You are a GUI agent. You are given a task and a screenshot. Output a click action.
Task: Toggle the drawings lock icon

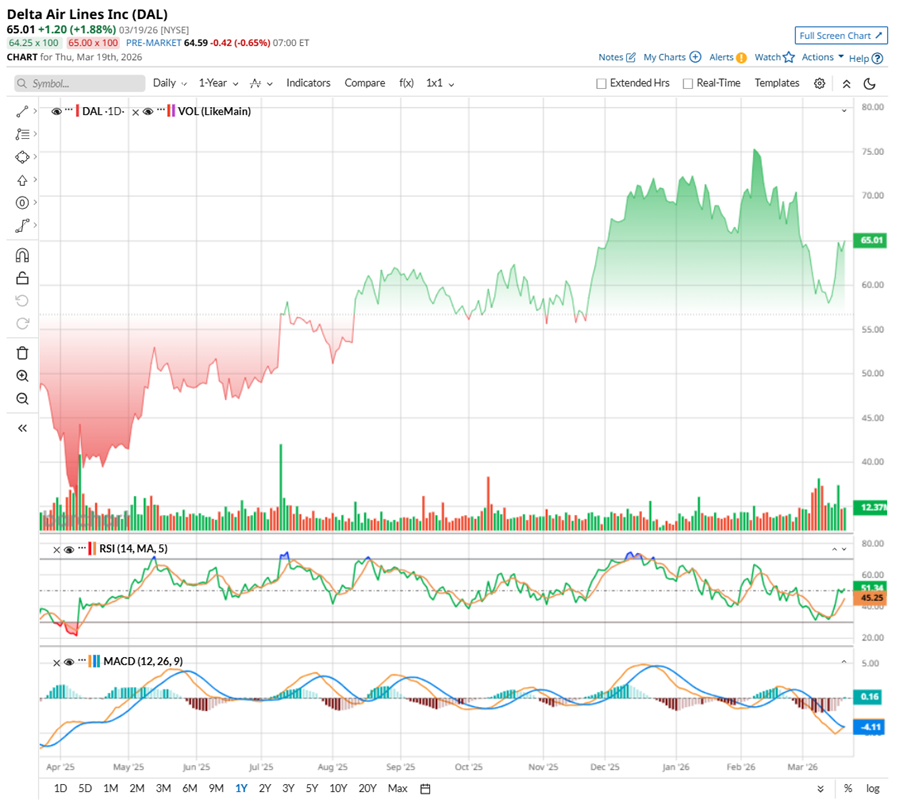point(22,278)
